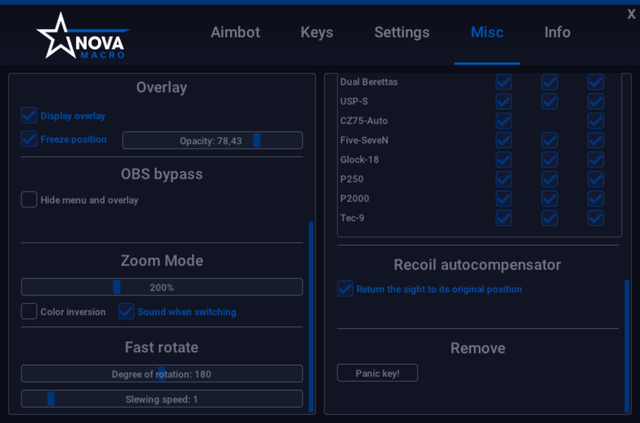Toggle last checkbox in CZ75-Auto row
Viewport: 640px width, 423px height.
coord(596,121)
